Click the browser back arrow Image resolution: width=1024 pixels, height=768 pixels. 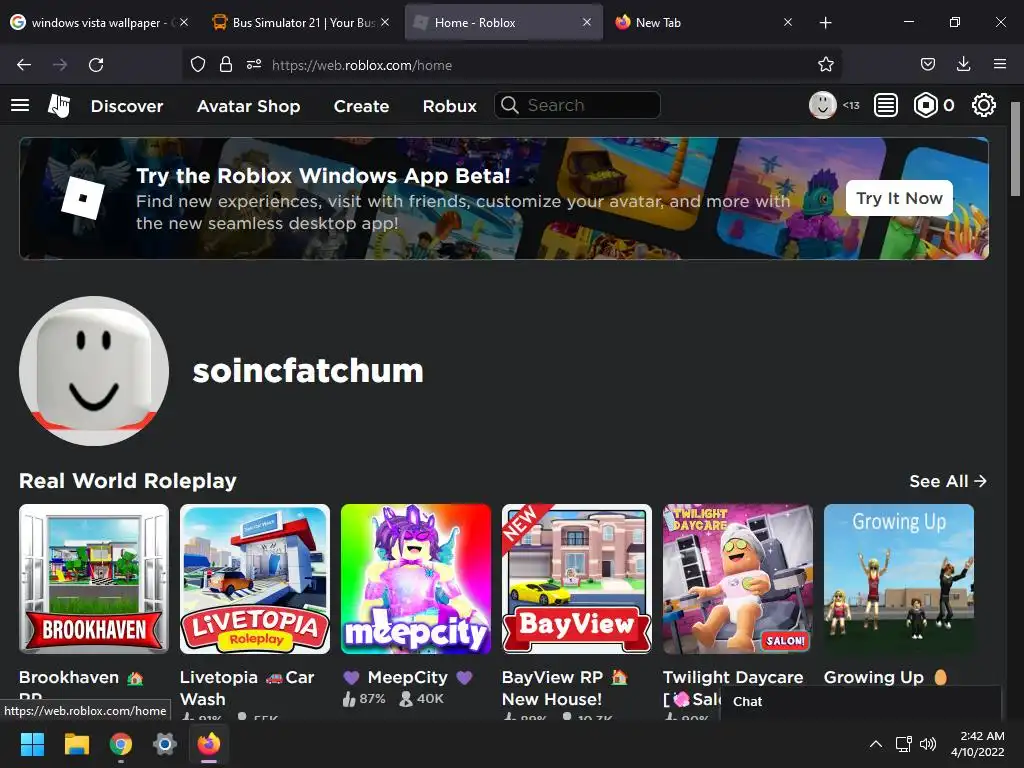24,65
